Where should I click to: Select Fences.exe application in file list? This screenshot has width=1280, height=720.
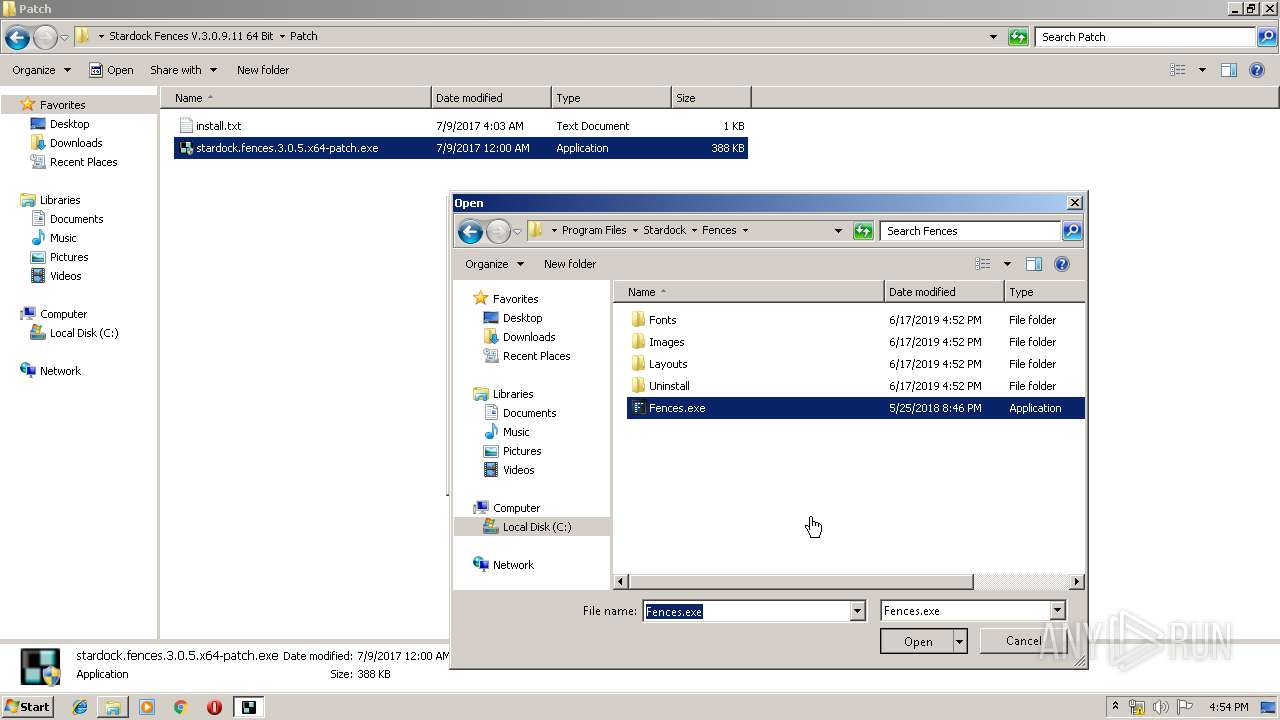pos(855,408)
